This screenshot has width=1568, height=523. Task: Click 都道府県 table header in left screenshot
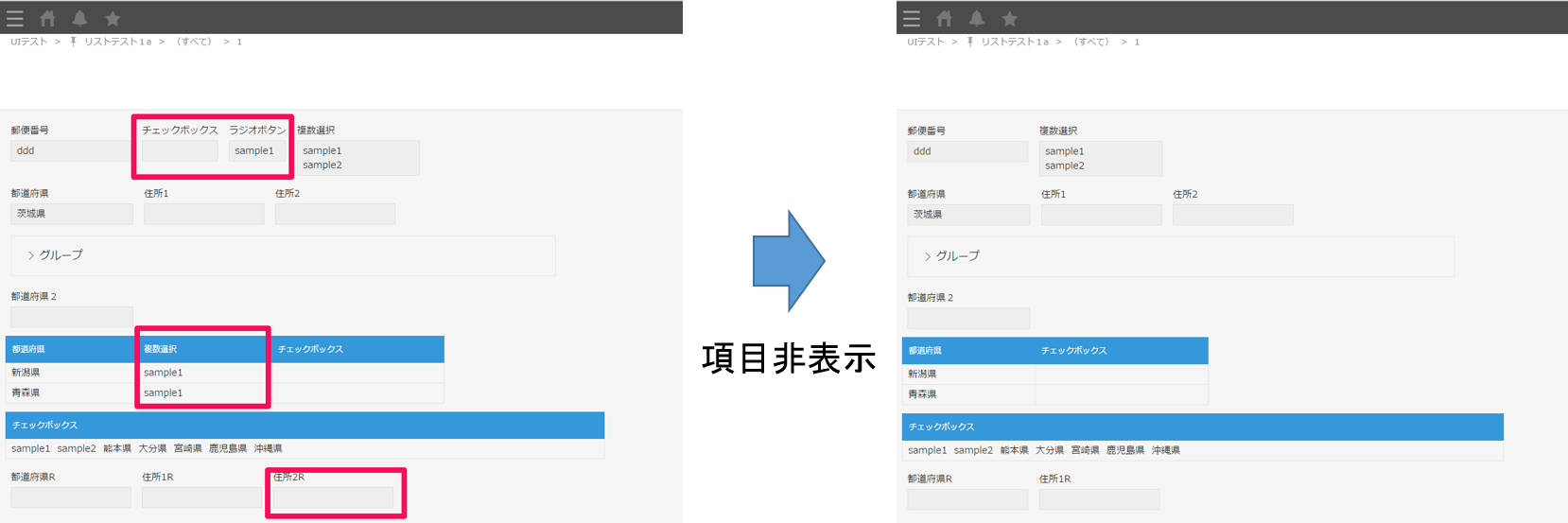pyautogui.click(x=72, y=349)
